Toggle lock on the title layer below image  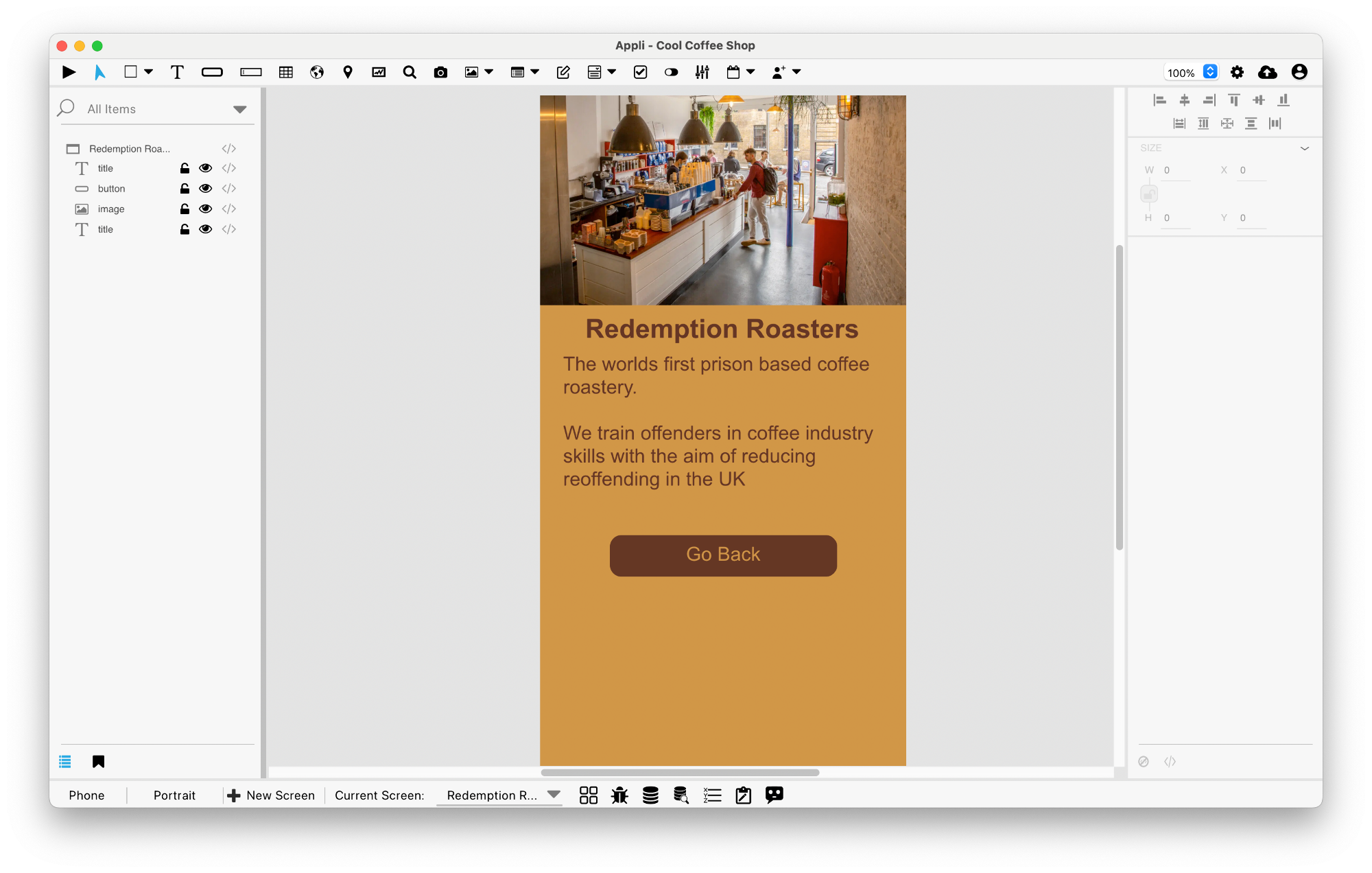(x=185, y=229)
